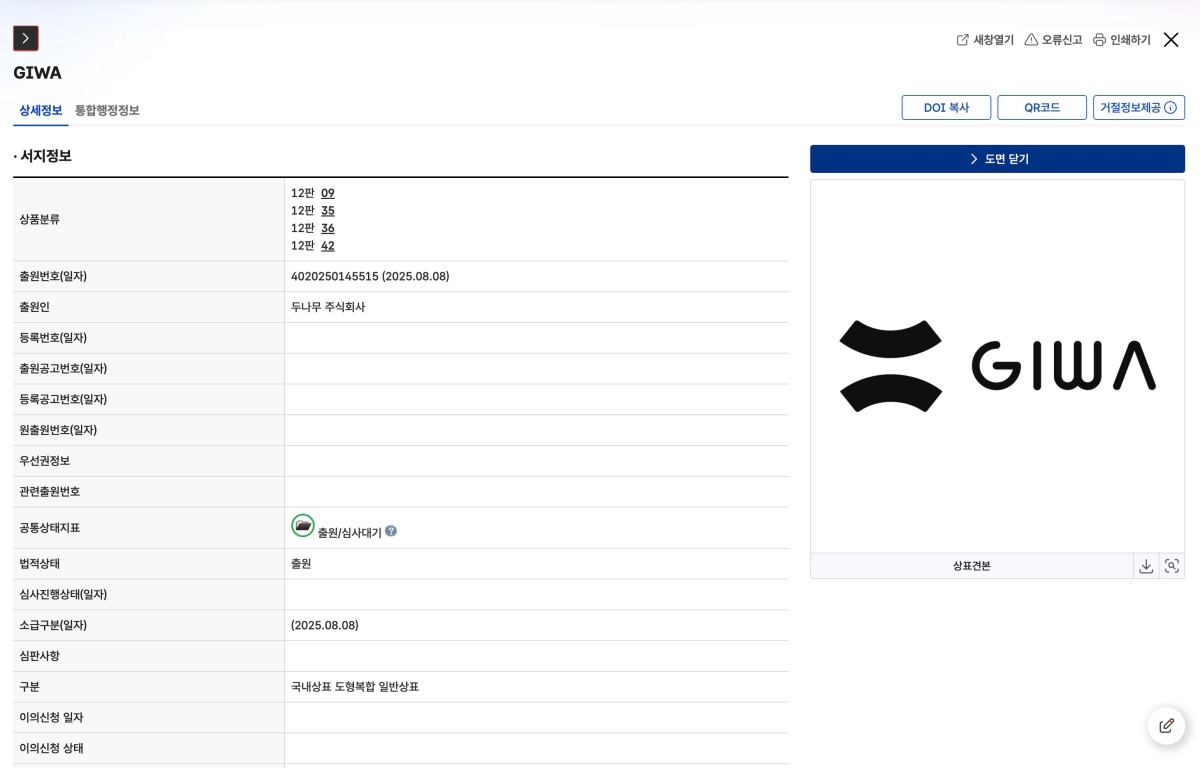
Task: Click the 출원공고번호(일자) row label
Action: tap(63, 369)
